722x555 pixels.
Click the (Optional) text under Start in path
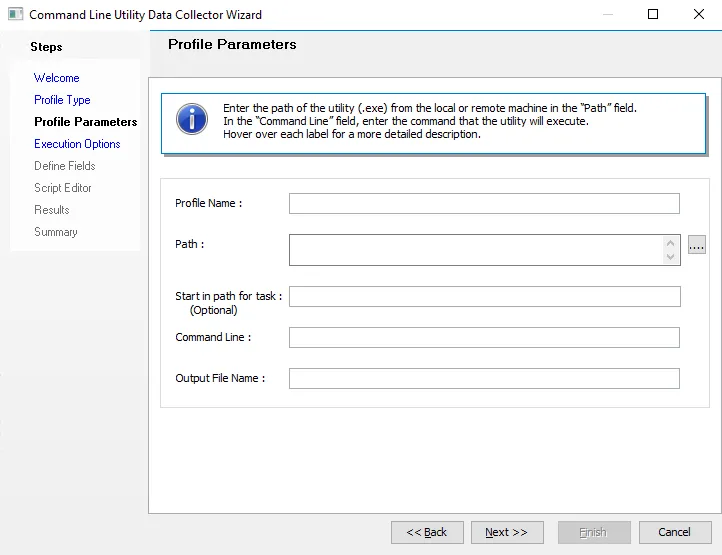(x=214, y=310)
